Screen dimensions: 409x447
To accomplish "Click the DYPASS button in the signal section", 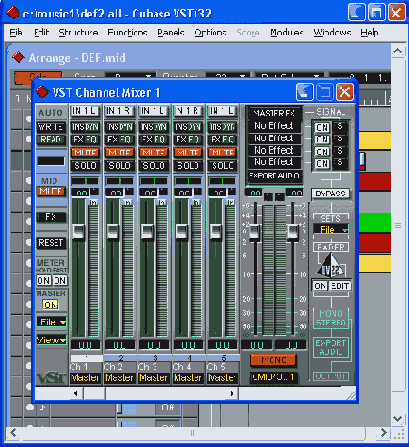I will coord(330,193).
